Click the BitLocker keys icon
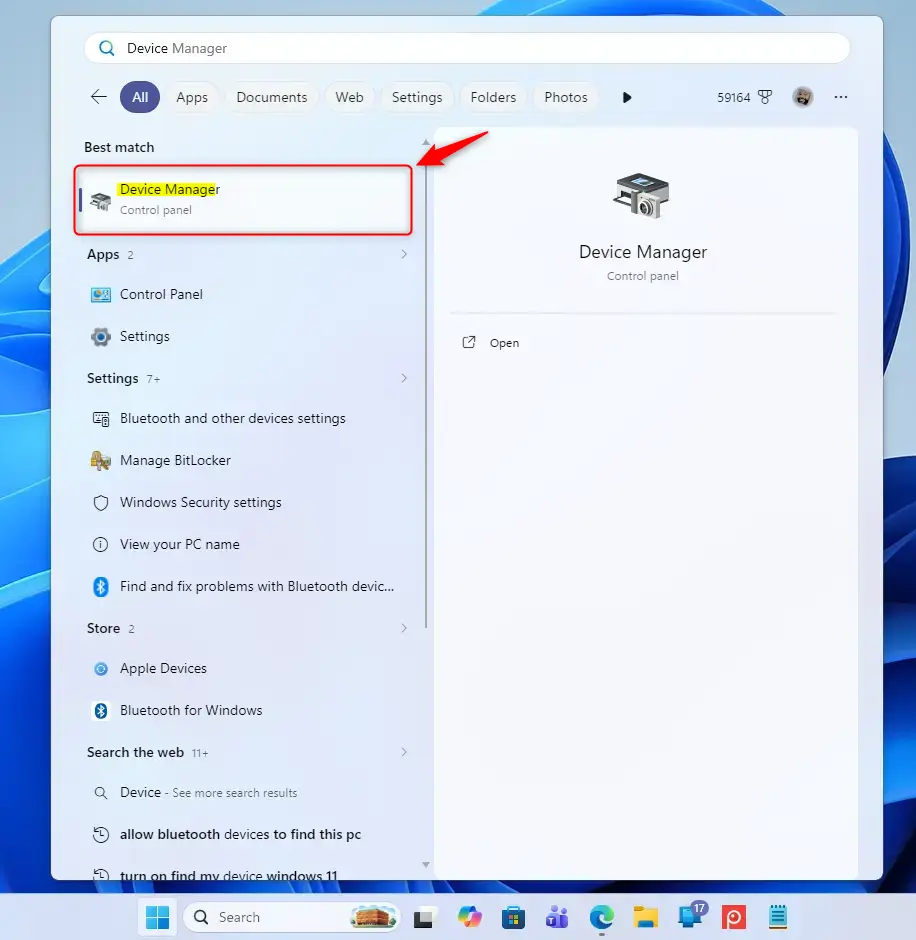Viewport: 916px width, 940px height. pos(101,460)
